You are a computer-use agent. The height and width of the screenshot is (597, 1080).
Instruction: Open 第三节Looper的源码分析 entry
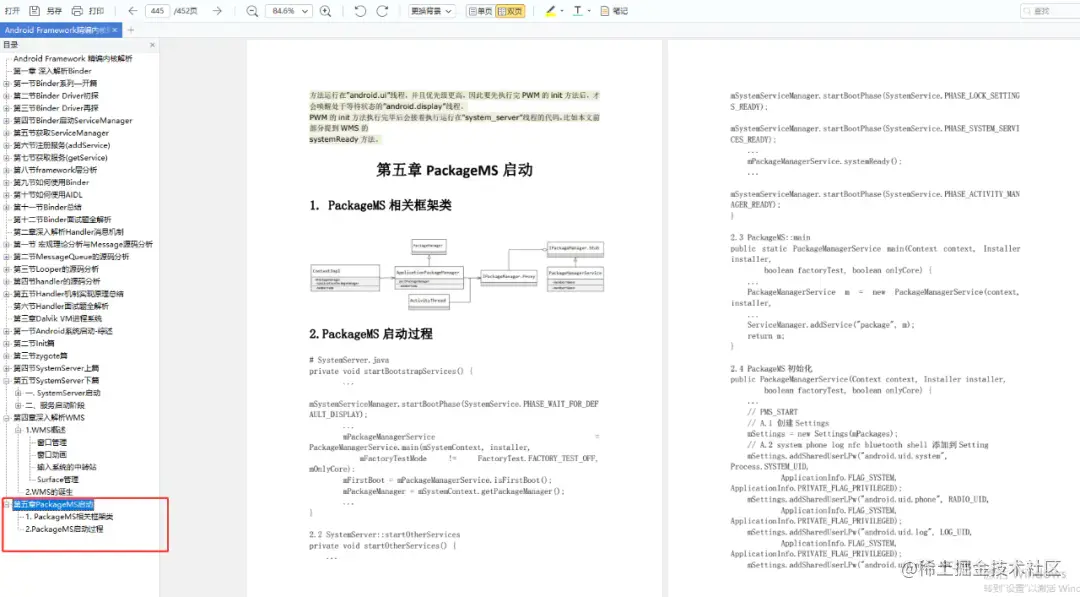pos(56,269)
